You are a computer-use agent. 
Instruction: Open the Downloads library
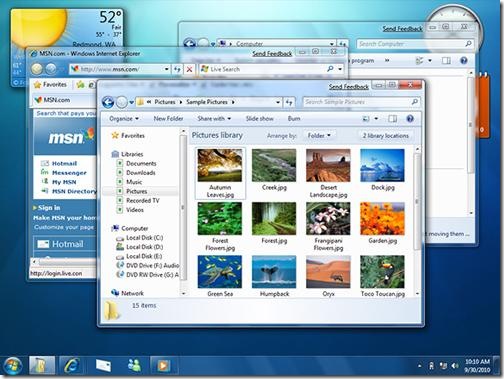pos(136,173)
